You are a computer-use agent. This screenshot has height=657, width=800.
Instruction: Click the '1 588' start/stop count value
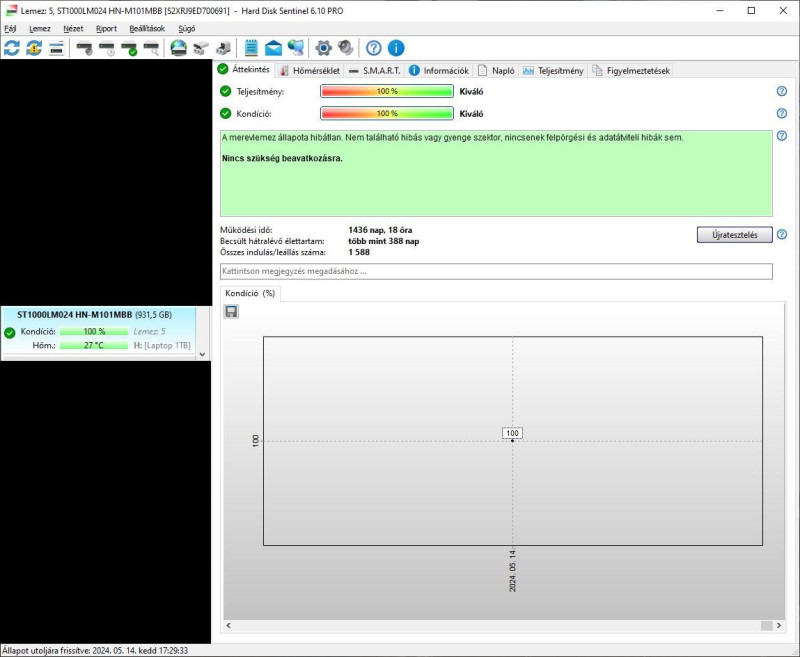click(359, 252)
